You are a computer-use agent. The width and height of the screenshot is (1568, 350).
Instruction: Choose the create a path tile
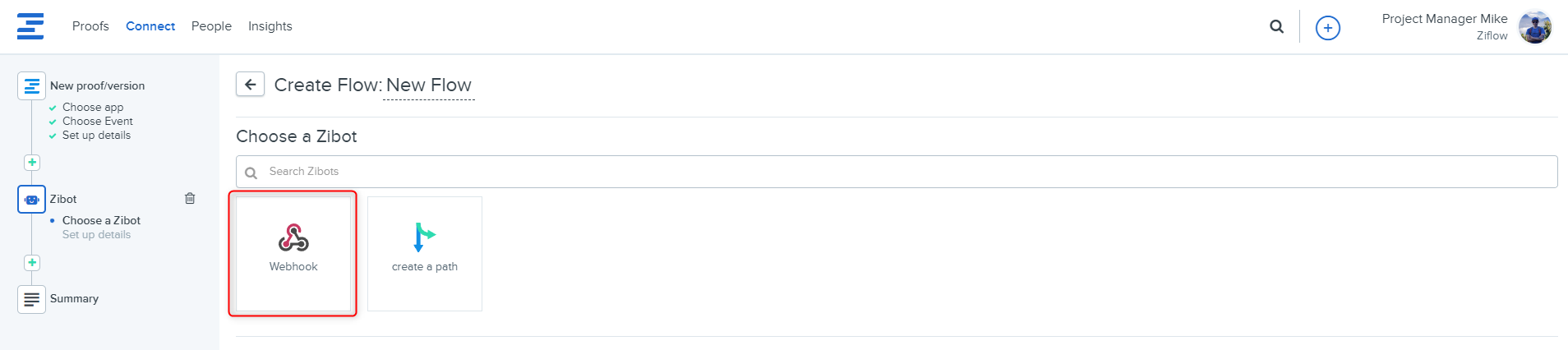click(424, 253)
